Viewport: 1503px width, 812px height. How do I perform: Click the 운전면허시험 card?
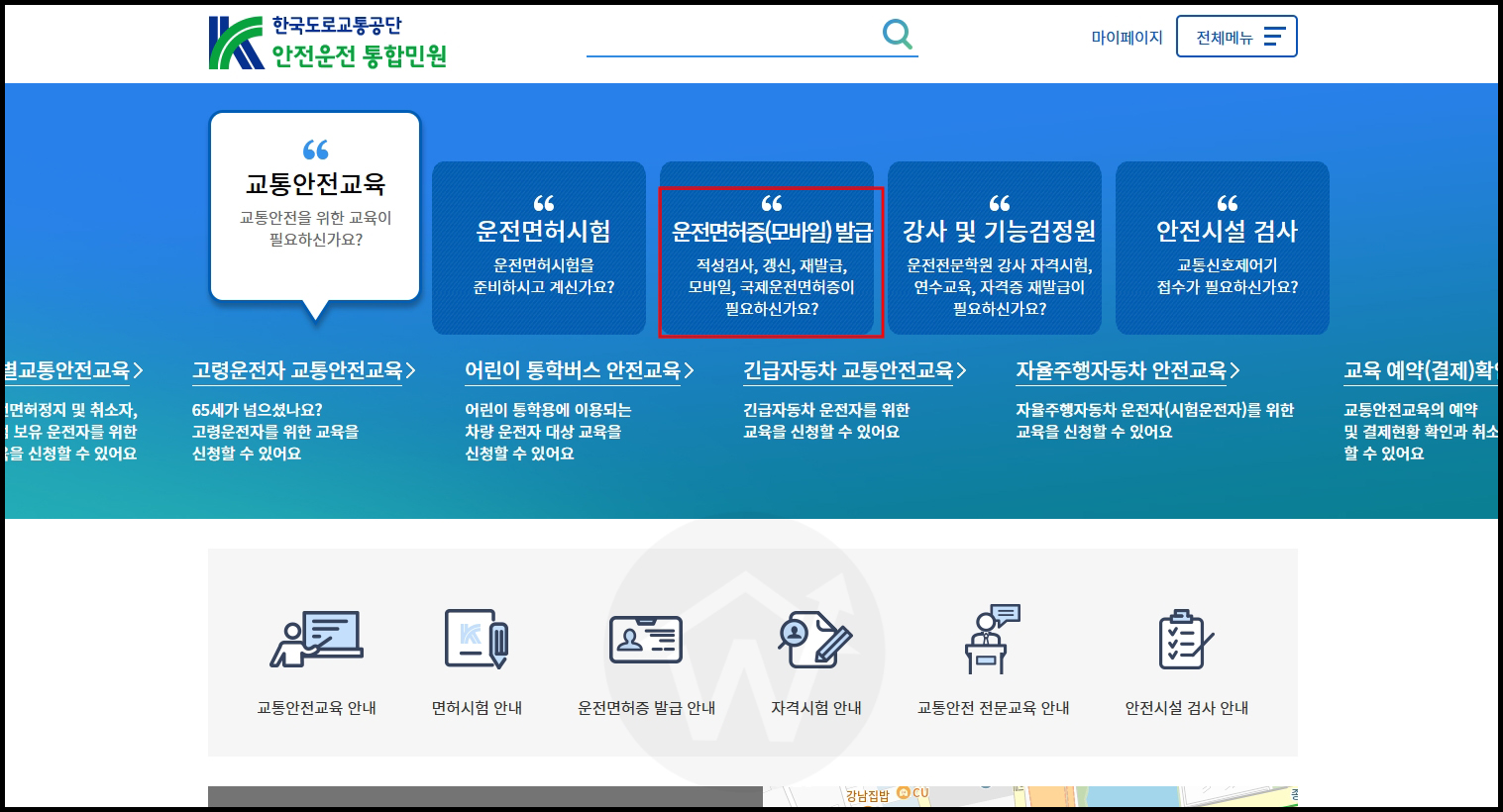coord(539,248)
